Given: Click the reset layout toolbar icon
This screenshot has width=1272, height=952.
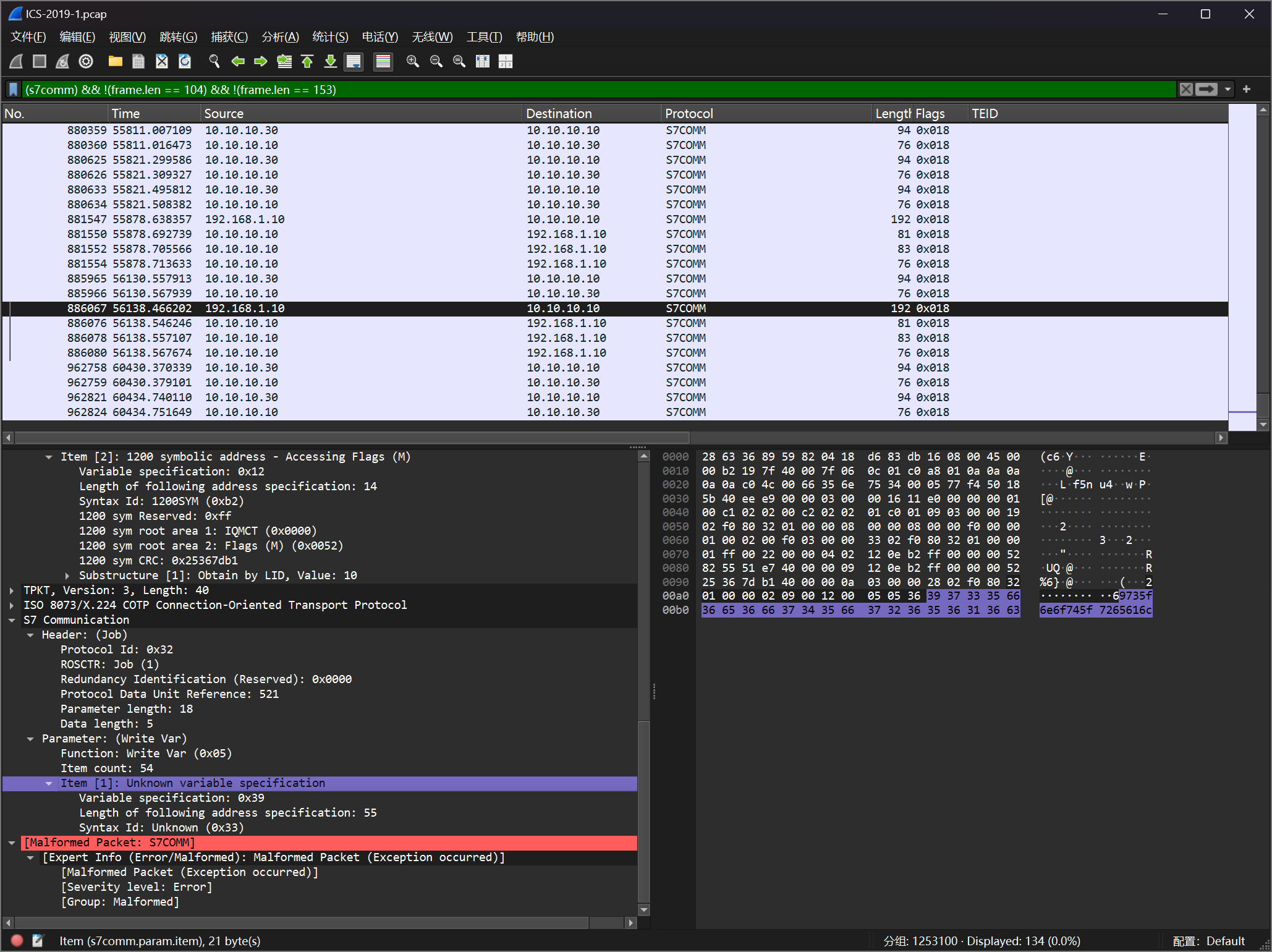Looking at the screenshot, I should point(506,61).
